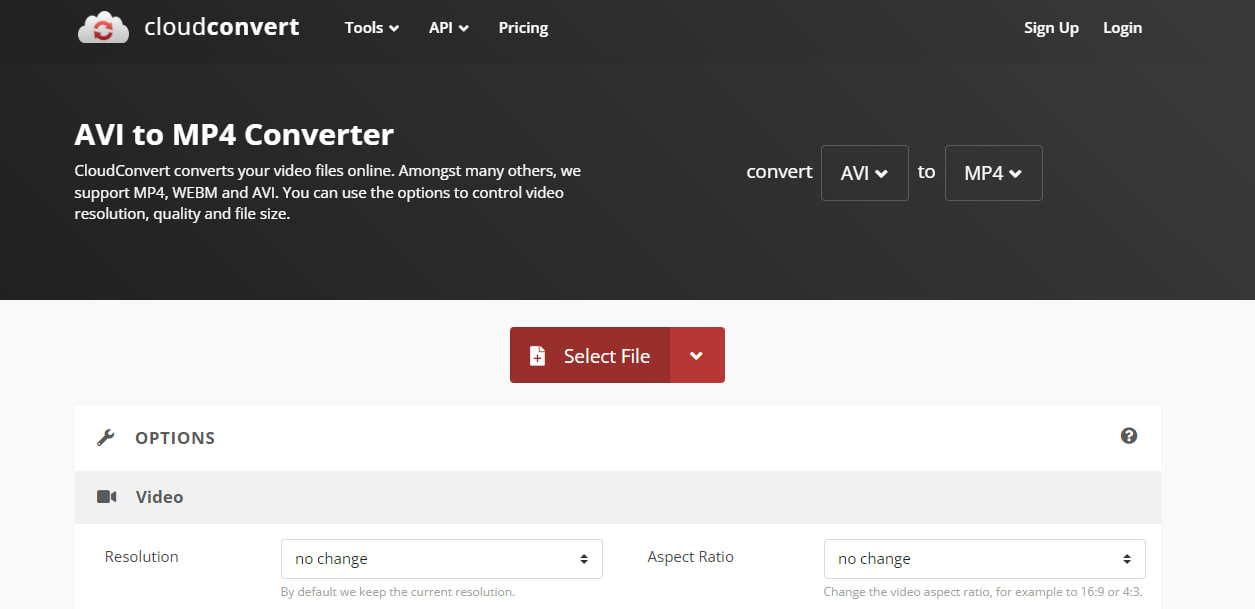This screenshot has height=609, width=1255.
Task: Open the MP4 target format dropdown
Action: tap(993, 173)
